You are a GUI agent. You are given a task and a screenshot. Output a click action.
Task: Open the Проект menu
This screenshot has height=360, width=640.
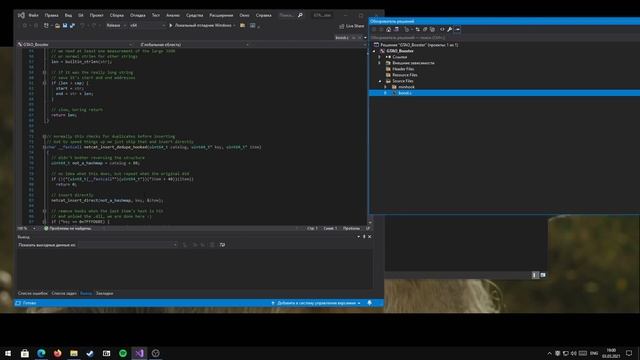click(x=96, y=15)
